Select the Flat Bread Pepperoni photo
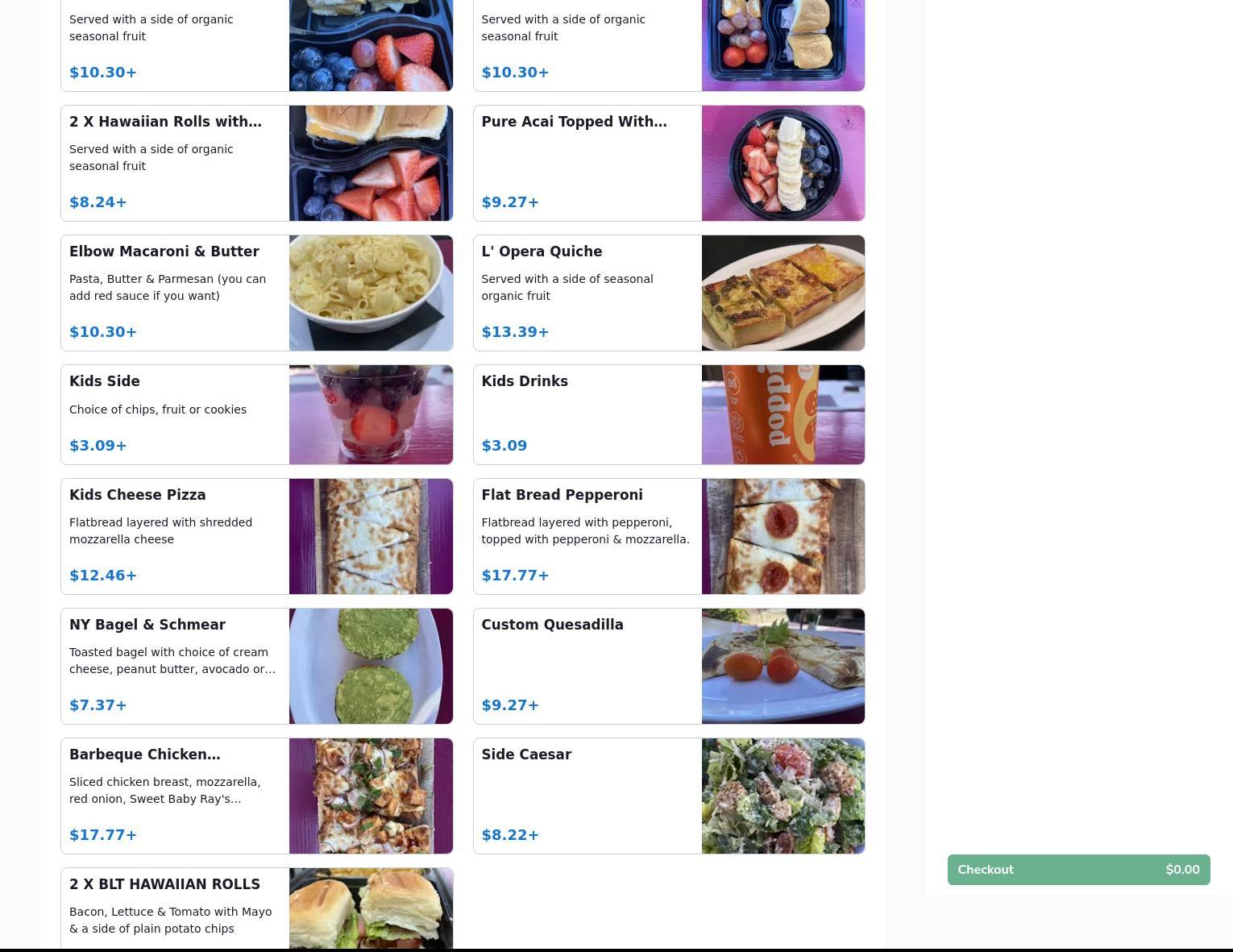Image resolution: width=1233 pixels, height=952 pixels. click(783, 536)
